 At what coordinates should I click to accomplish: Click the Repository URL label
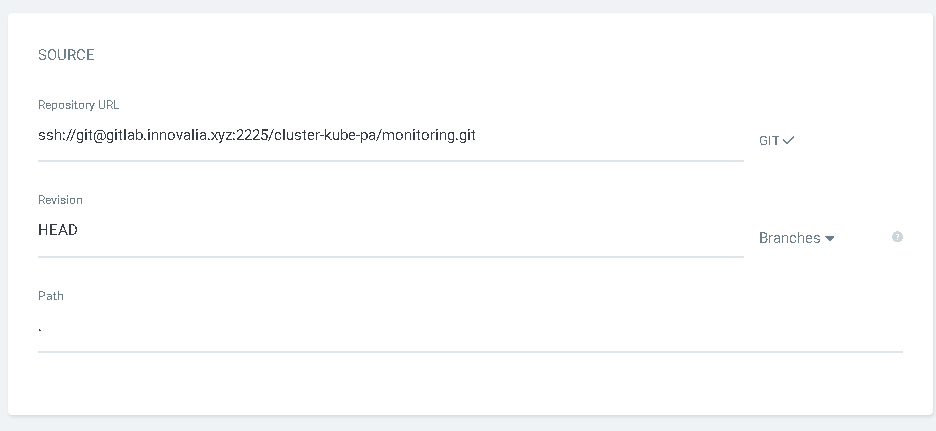click(x=79, y=105)
